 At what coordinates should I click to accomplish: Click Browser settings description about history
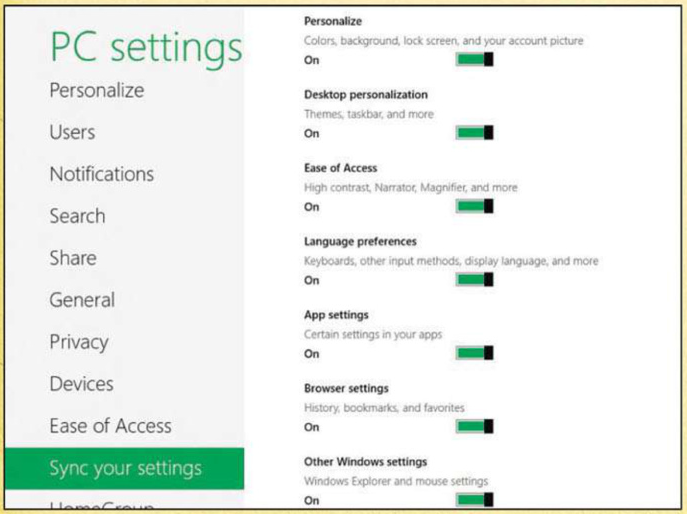pos(384,408)
